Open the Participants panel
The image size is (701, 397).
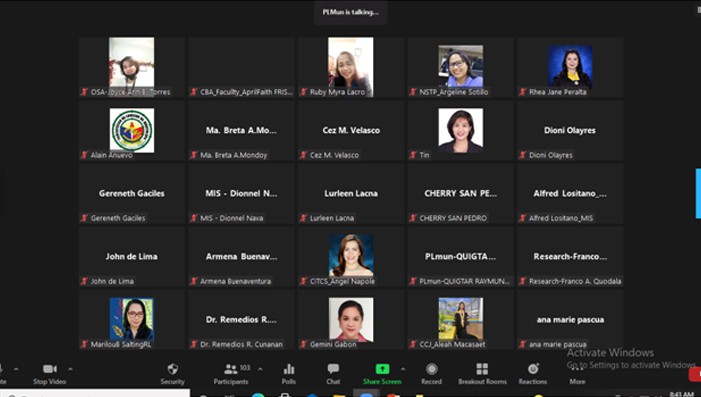231,369
